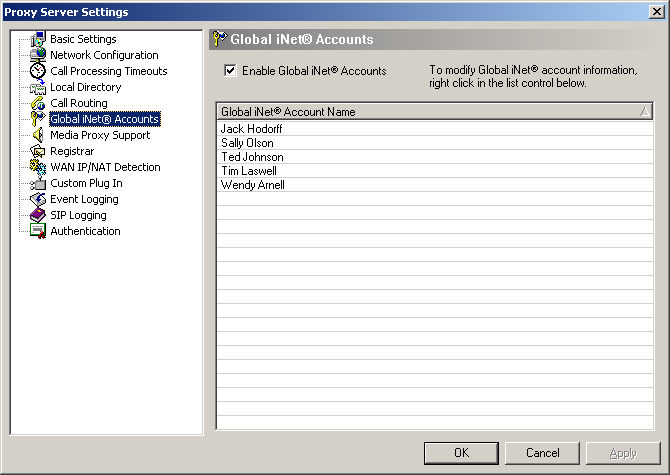Click the Local Directory icon
Image resolution: width=670 pixels, height=475 pixels.
(38, 87)
